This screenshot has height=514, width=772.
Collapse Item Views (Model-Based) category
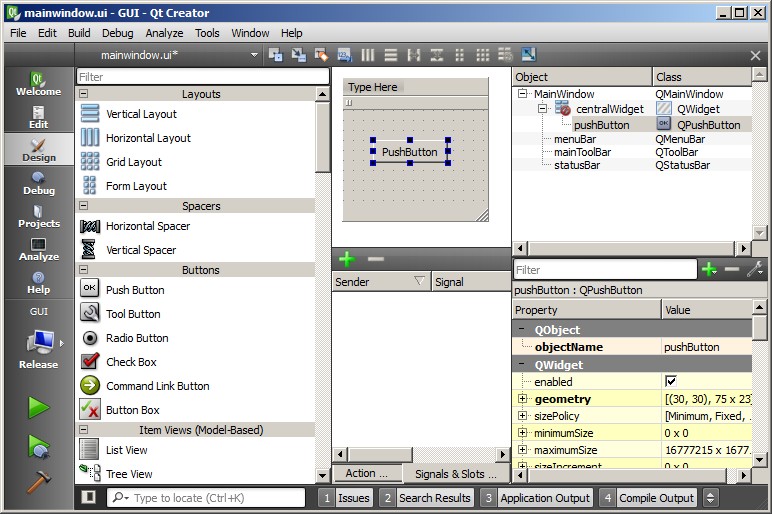[84, 429]
